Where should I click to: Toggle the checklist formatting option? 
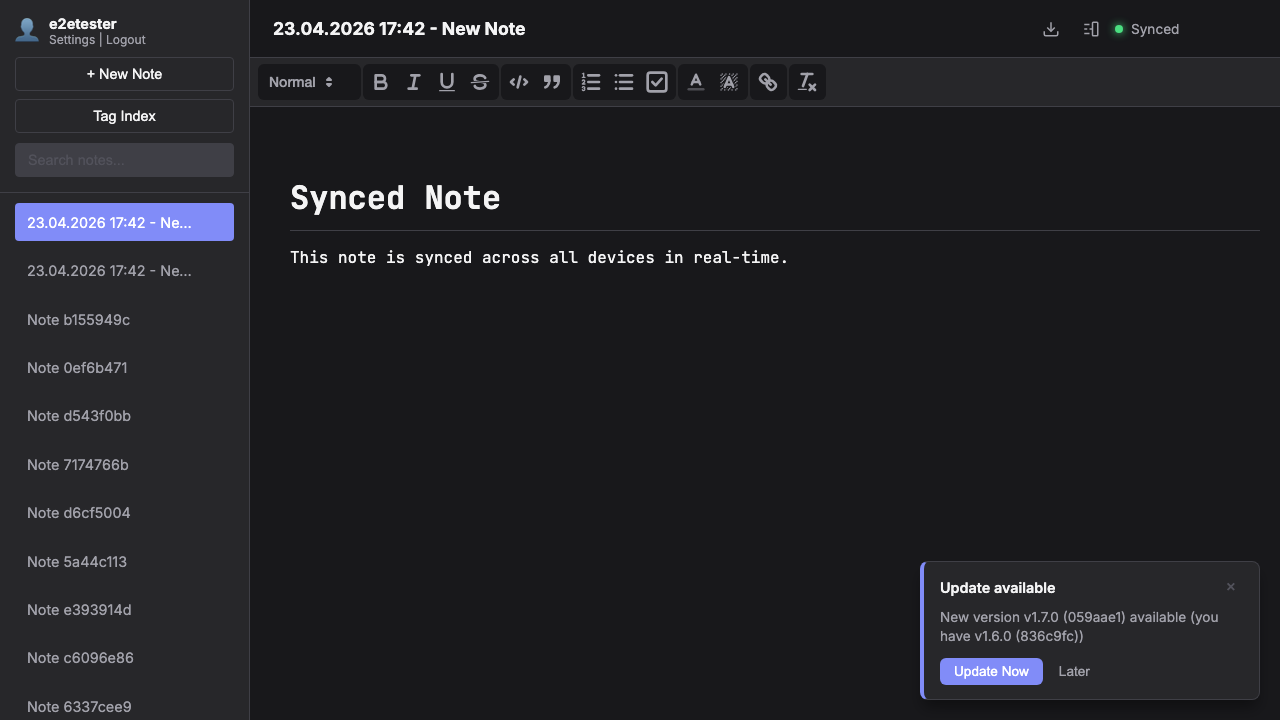click(x=656, y=82)
